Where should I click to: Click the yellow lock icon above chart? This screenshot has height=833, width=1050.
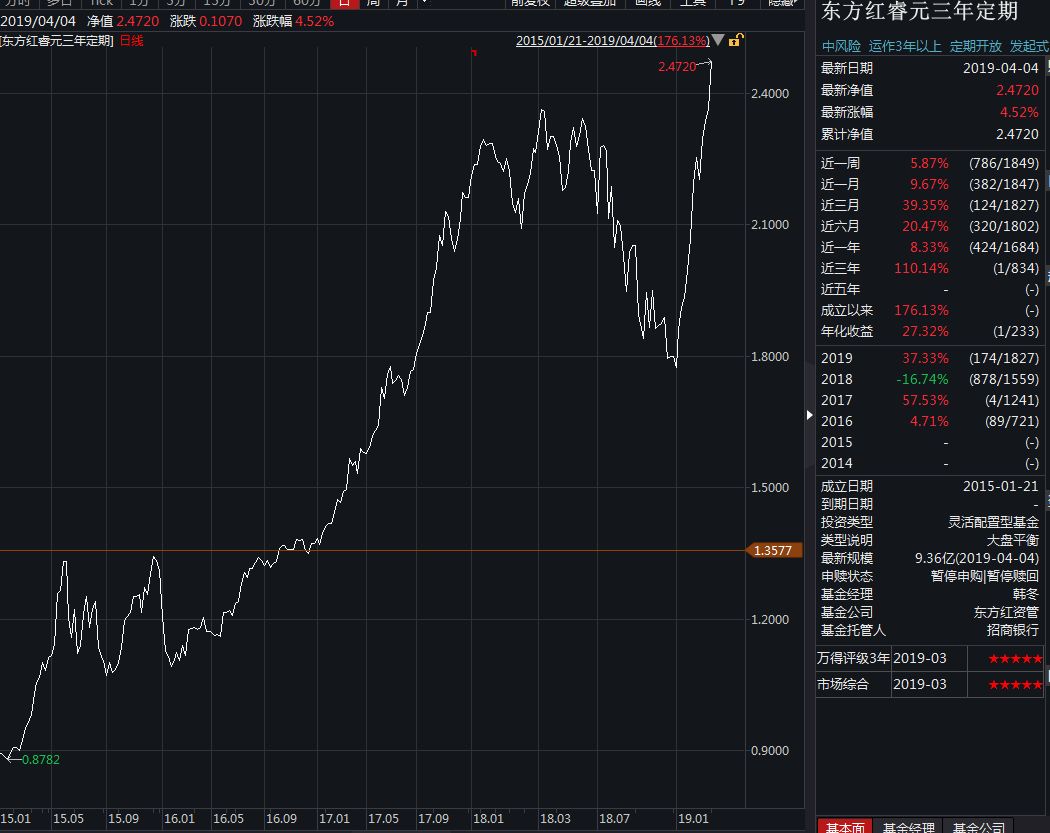coord(735,40)
